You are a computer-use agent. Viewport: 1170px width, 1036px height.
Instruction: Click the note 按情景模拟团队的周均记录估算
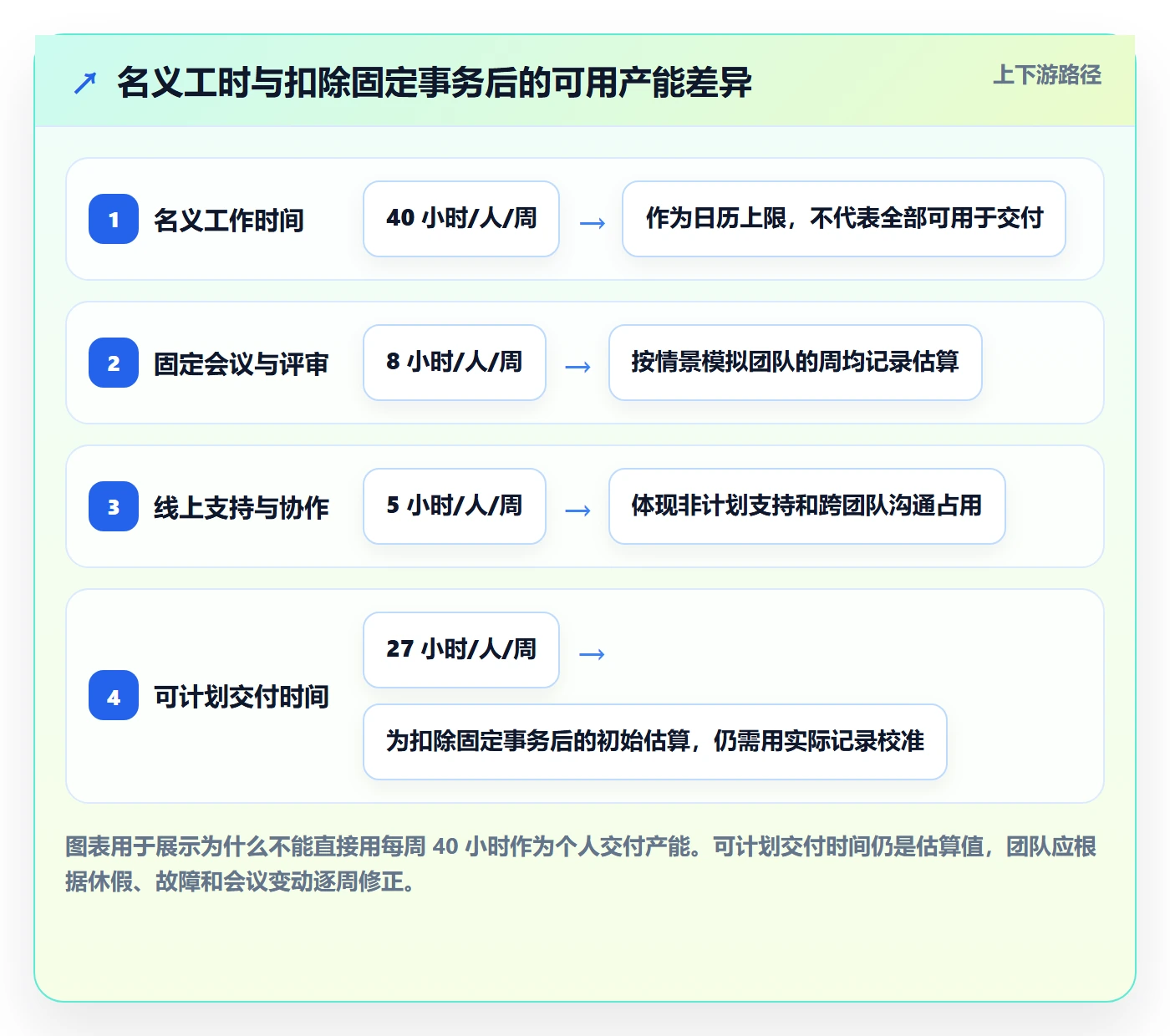(x=796, y=363)
